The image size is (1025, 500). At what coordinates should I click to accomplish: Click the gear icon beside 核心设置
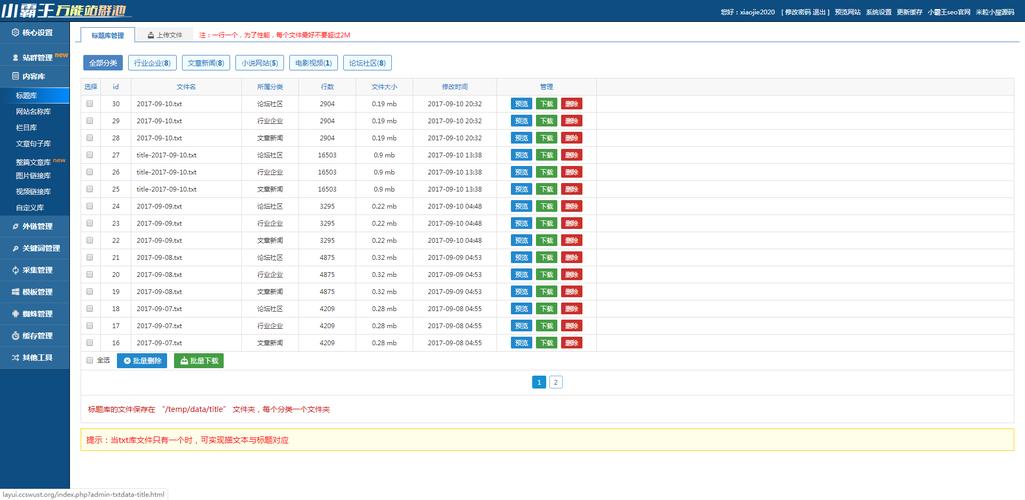[15, 33]
